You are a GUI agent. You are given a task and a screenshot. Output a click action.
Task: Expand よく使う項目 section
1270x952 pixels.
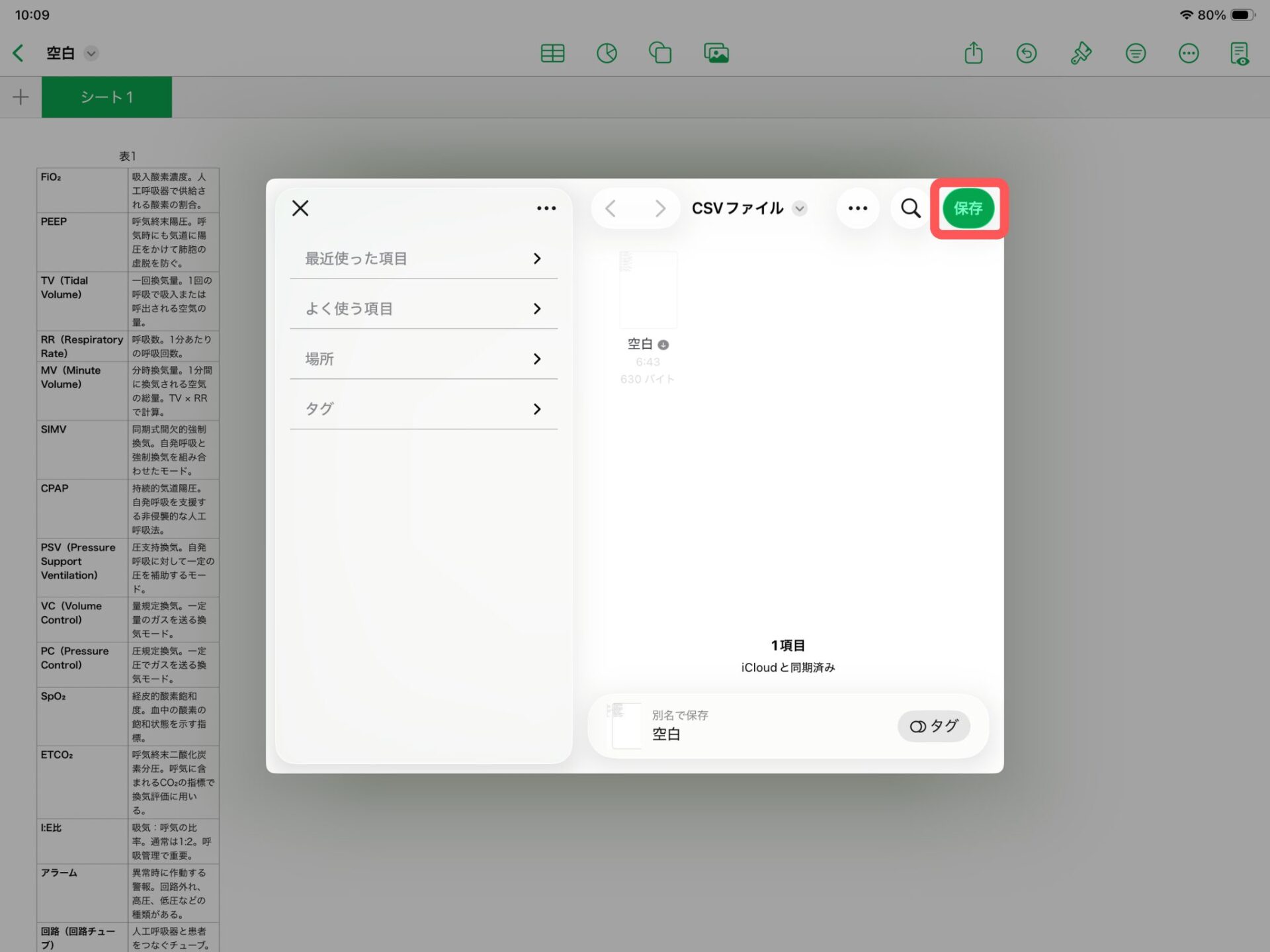tap(423, 309)
